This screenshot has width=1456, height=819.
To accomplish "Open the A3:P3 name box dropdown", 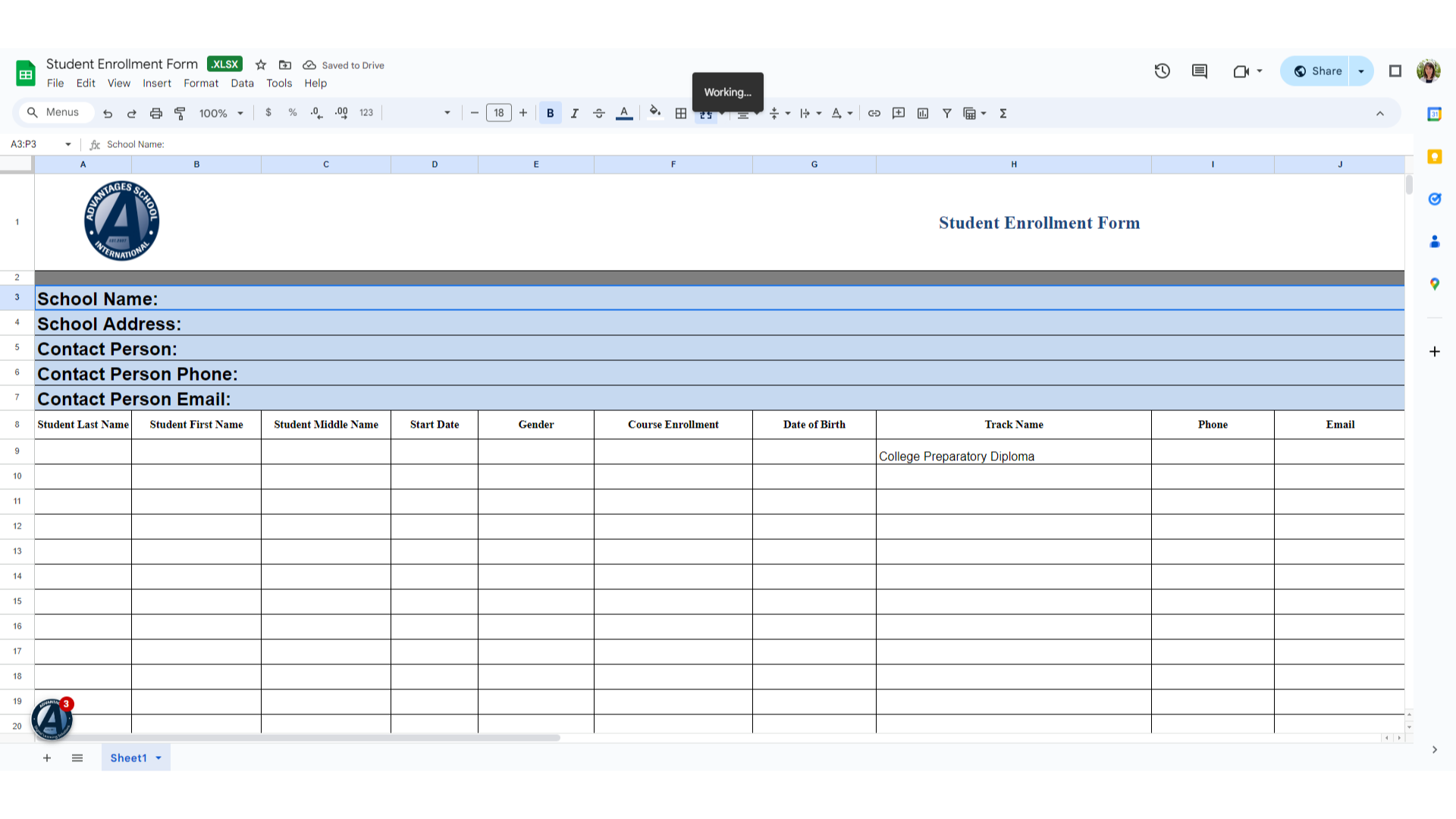I will coord(68,144).
